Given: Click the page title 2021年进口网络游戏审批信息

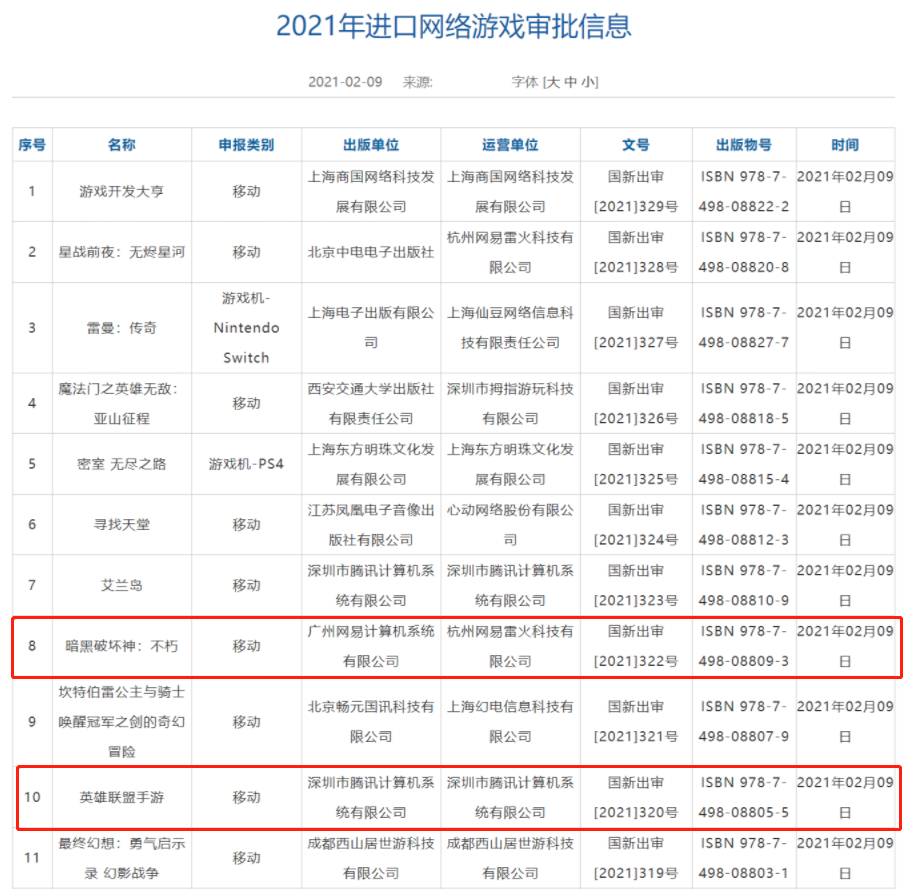Looking at the screenshot, I should (x=454, y=27).
